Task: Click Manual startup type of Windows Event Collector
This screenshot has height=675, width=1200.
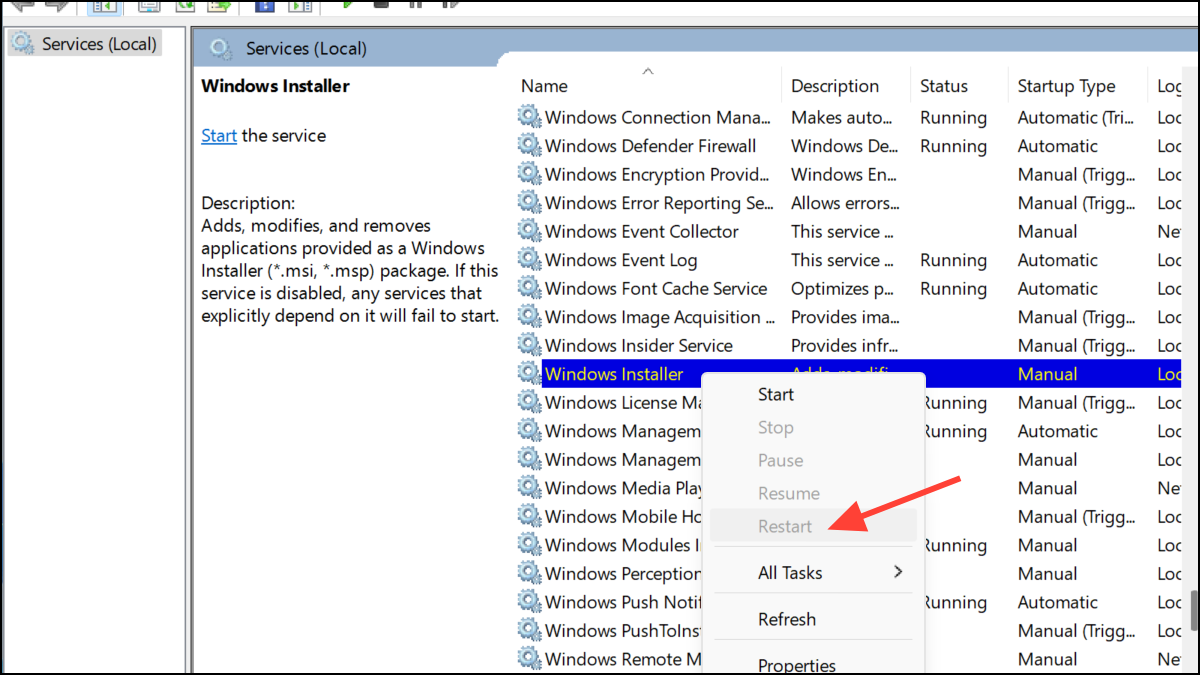Action: coord(1047,231)
